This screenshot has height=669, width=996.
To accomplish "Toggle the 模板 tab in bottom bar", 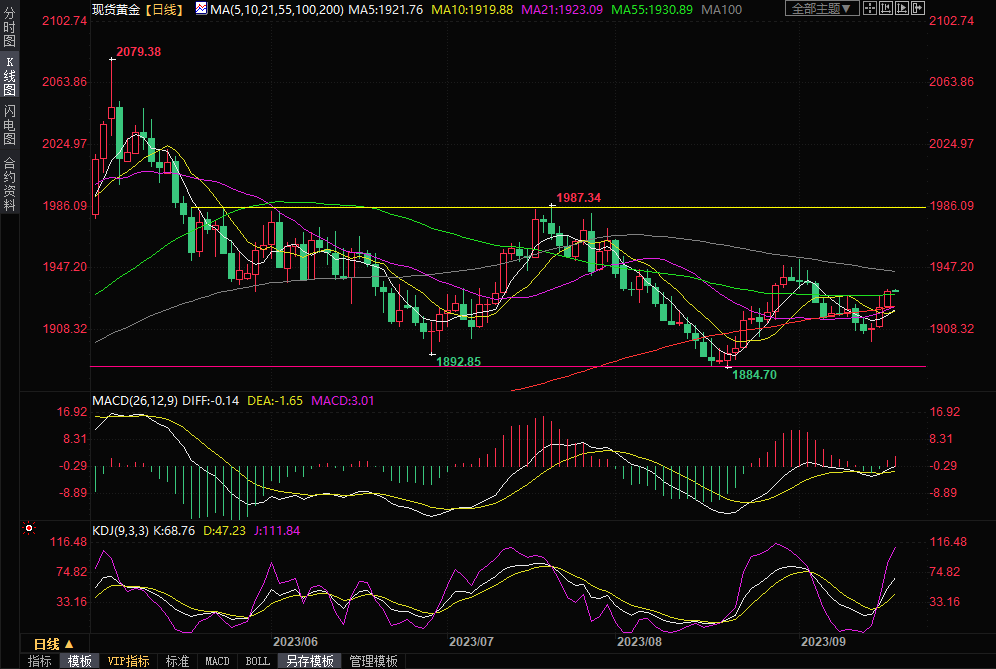I will [79, 661].
